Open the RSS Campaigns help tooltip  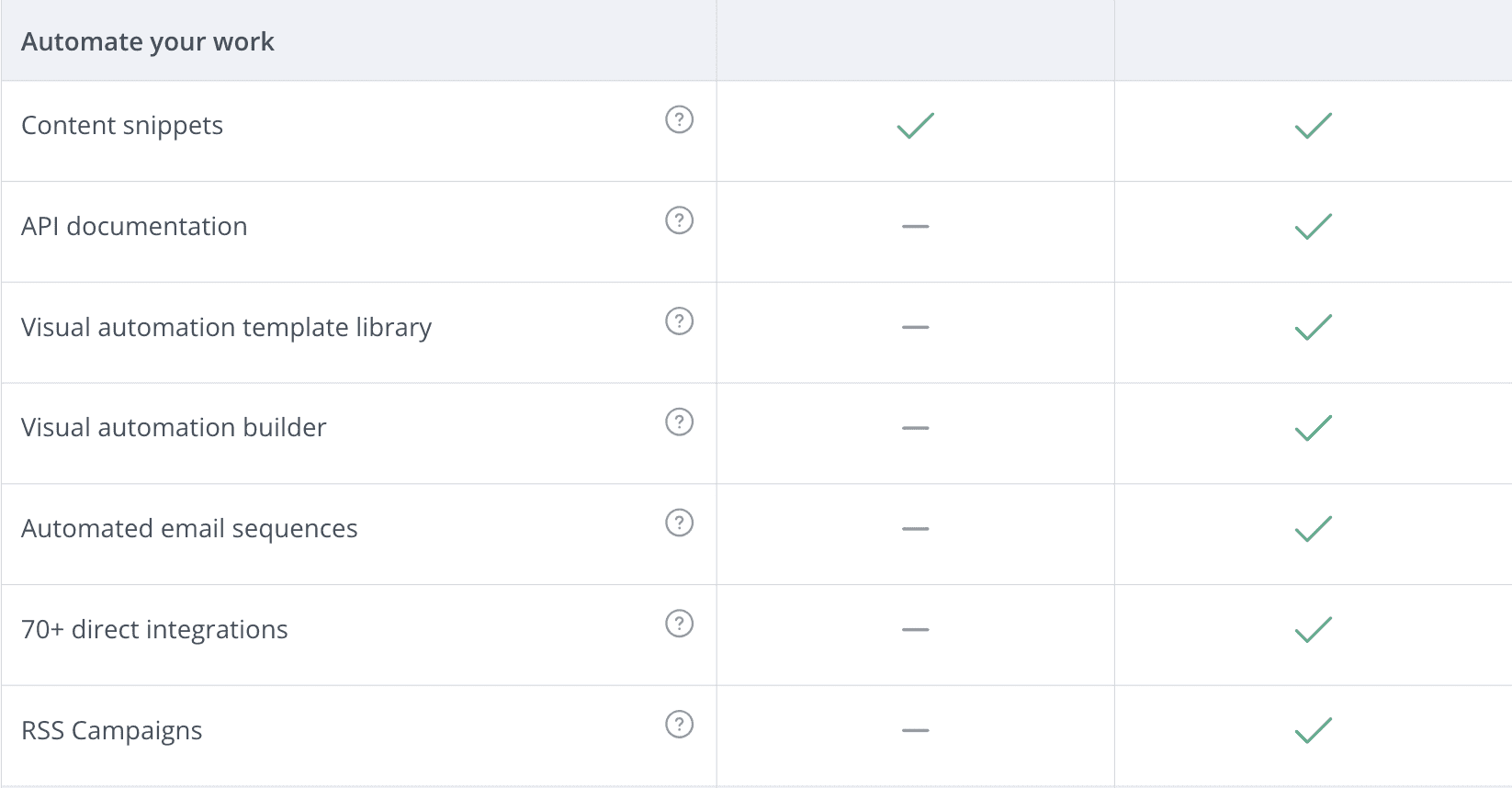[x=679, y=725]
